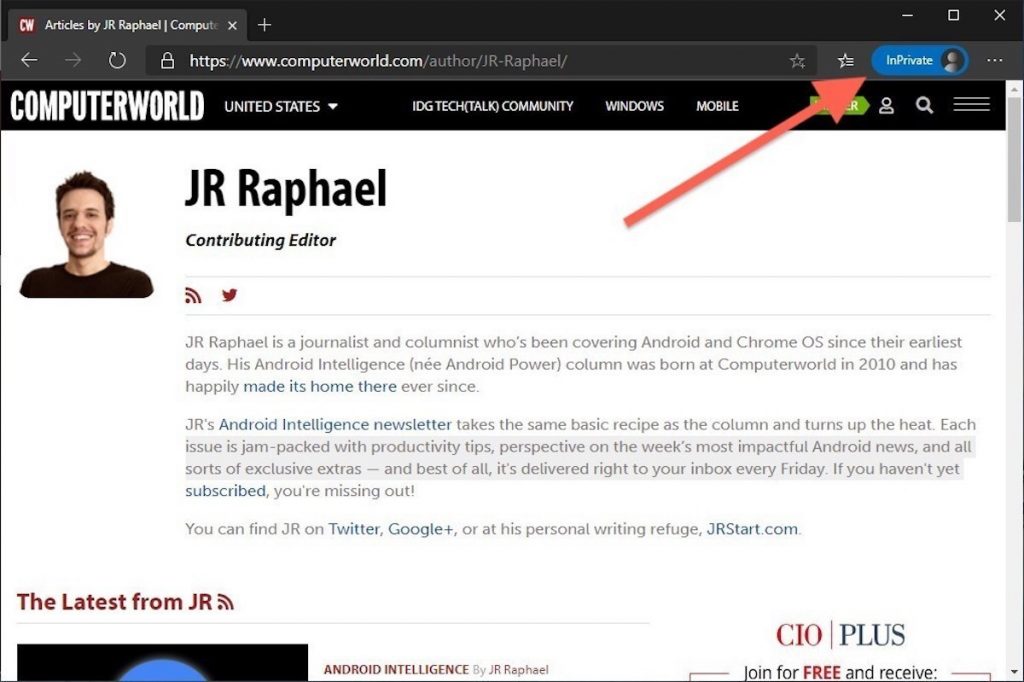
Task: Open a new browser tab
Action: pos(264,25)
